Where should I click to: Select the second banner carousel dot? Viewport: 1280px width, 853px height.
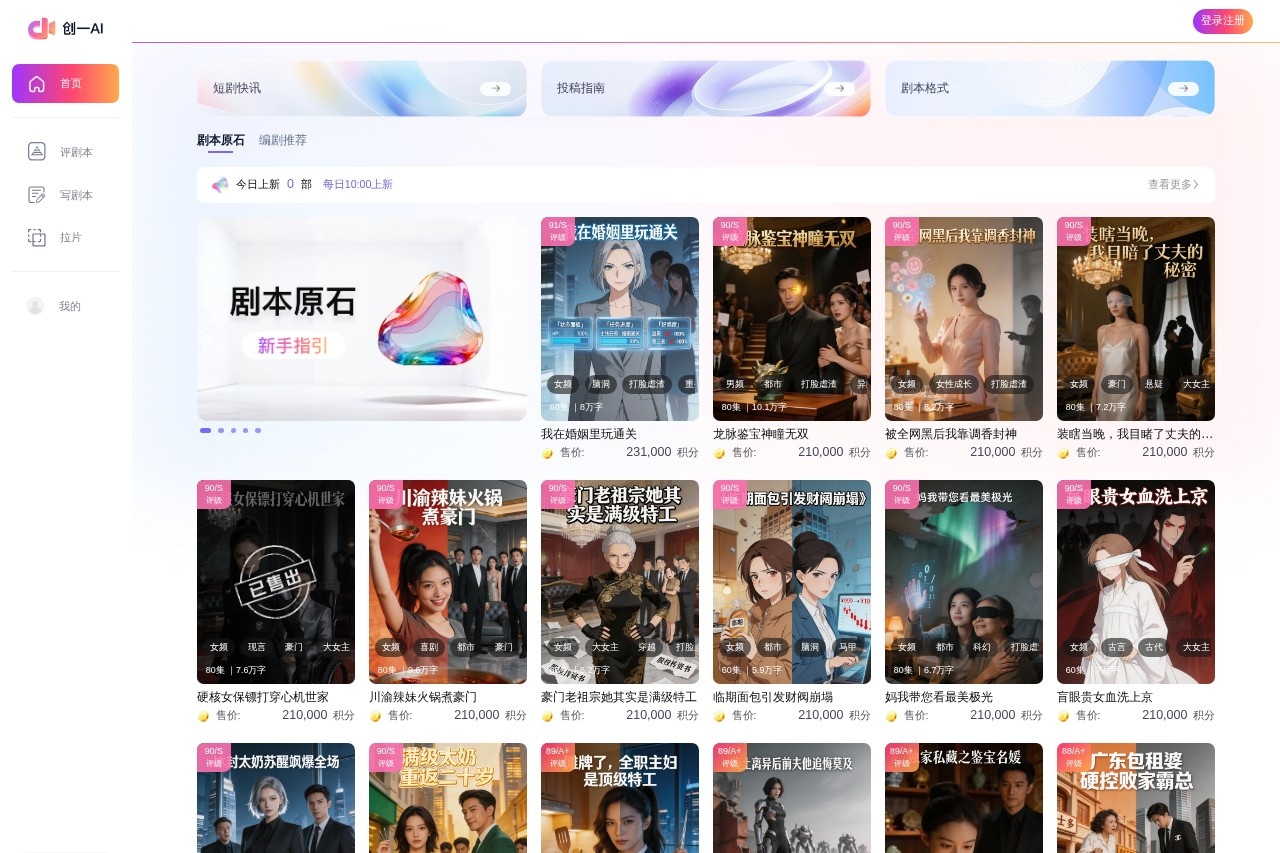220,430
